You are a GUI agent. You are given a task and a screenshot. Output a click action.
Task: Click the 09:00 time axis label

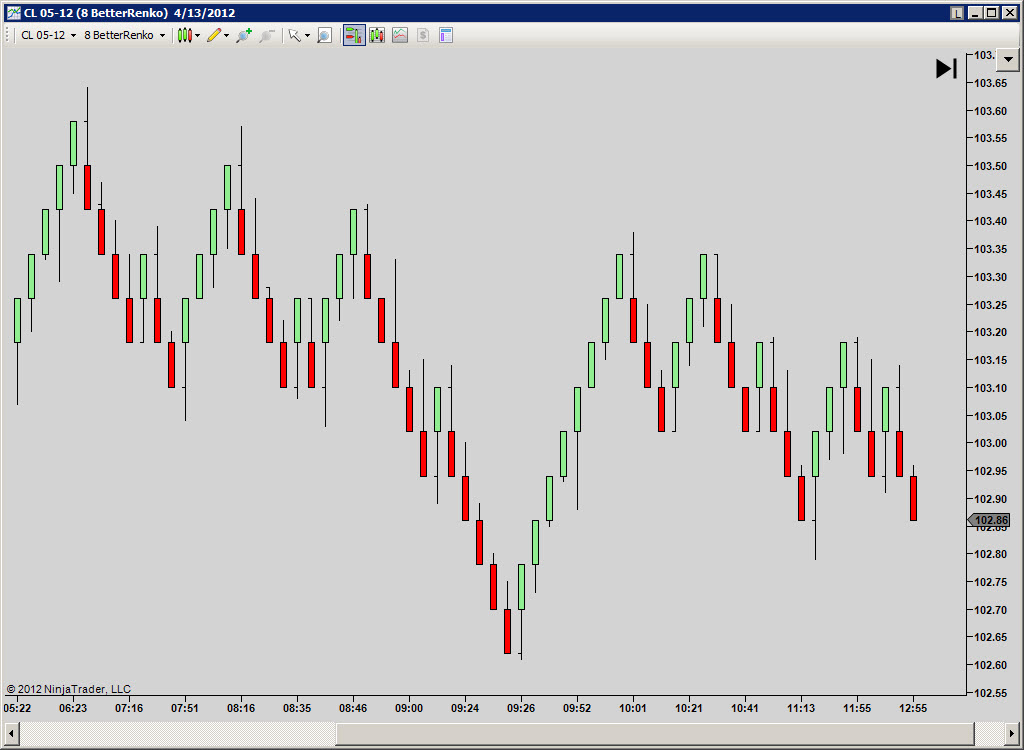(x=409, y=708)
